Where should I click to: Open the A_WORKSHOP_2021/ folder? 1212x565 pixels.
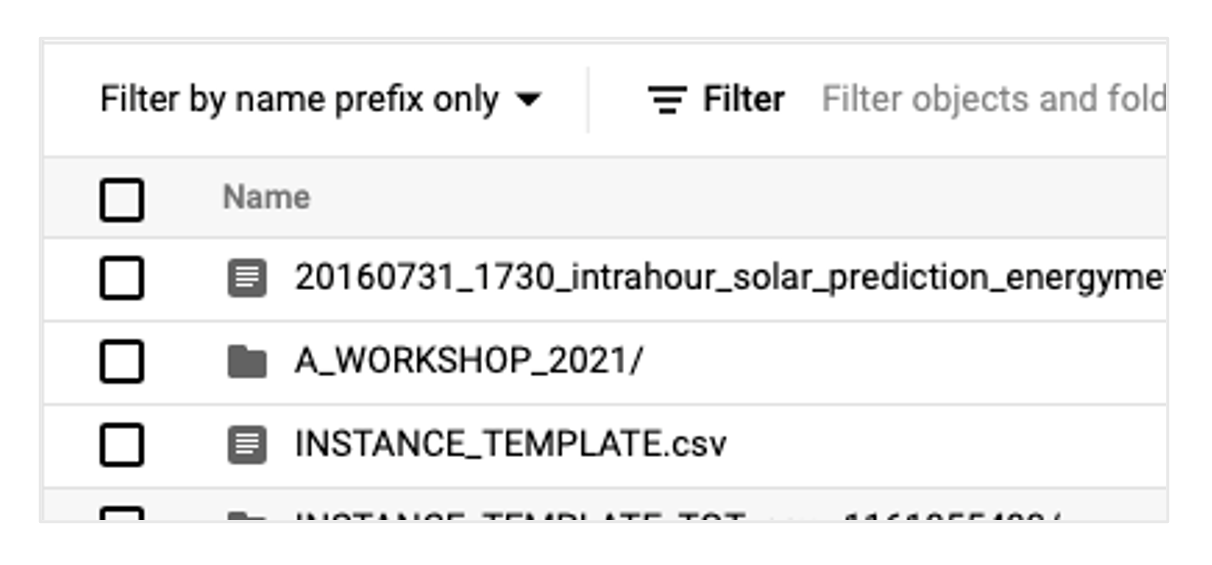[469, 362]
